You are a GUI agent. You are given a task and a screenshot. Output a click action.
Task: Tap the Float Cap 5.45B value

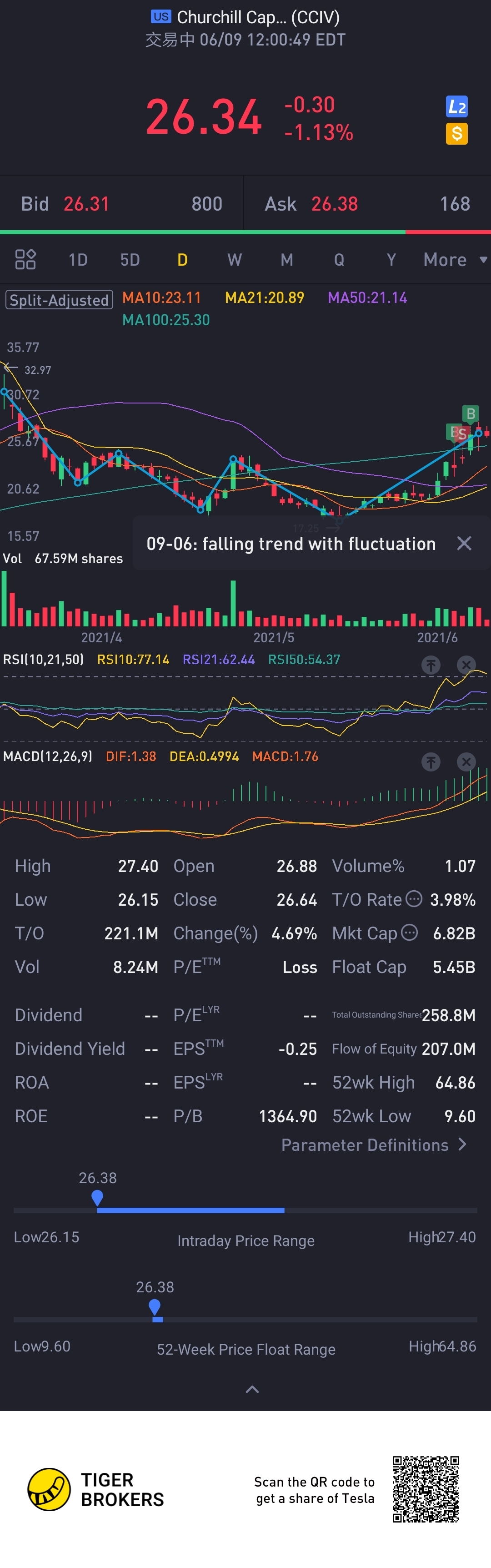(x=454, y=967)
